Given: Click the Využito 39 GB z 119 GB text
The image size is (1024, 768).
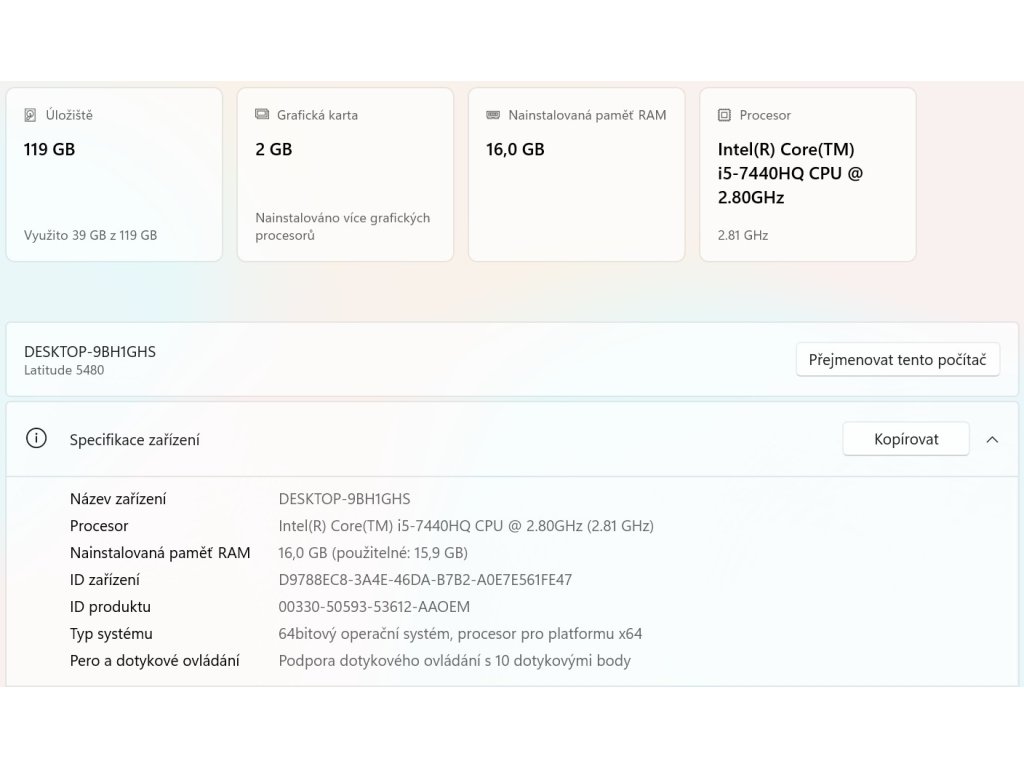Looking at the screenshot, I should 90,236.
